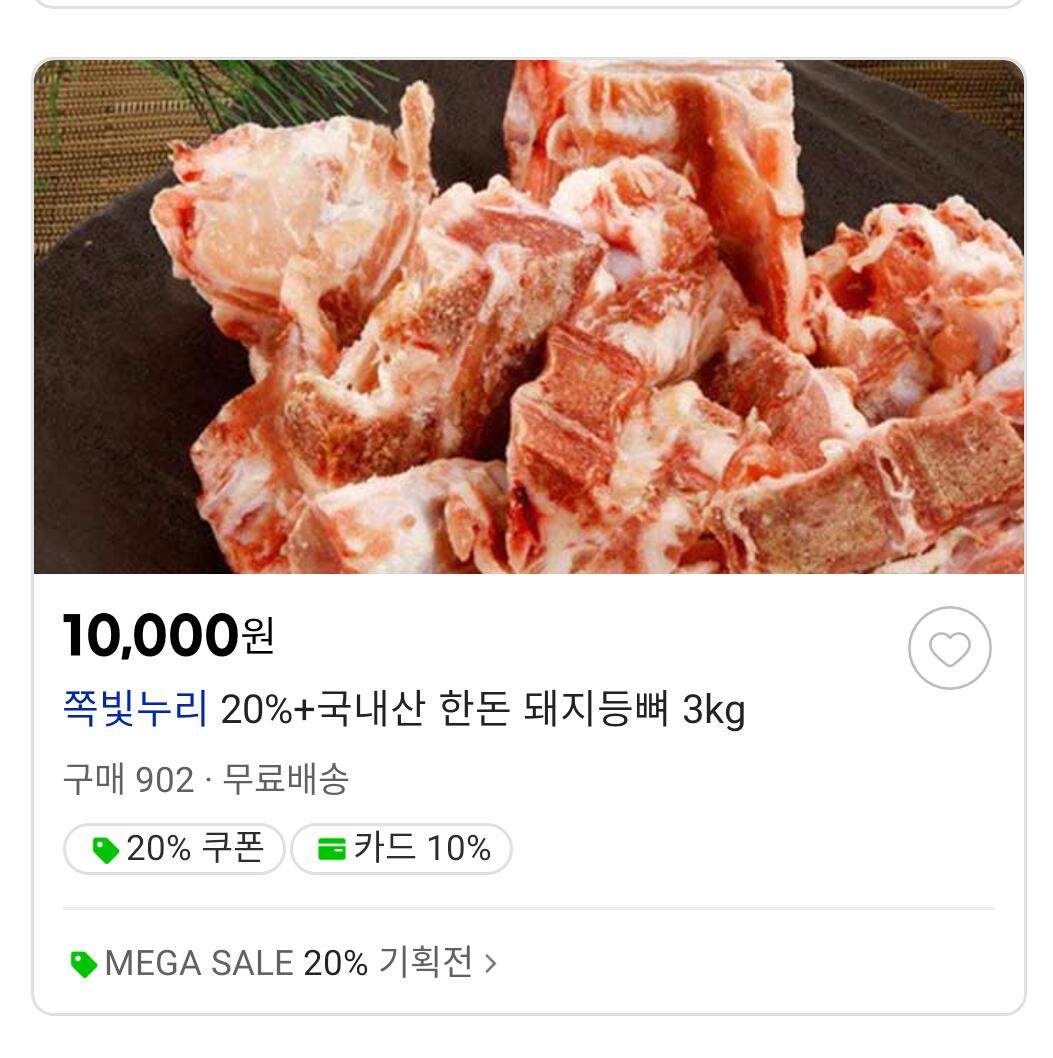Screen dimensions: 1053x1058
Task: Click the green tag icon beside MEGA SALE
Action: pyautogui.click(x=84, y=964)
